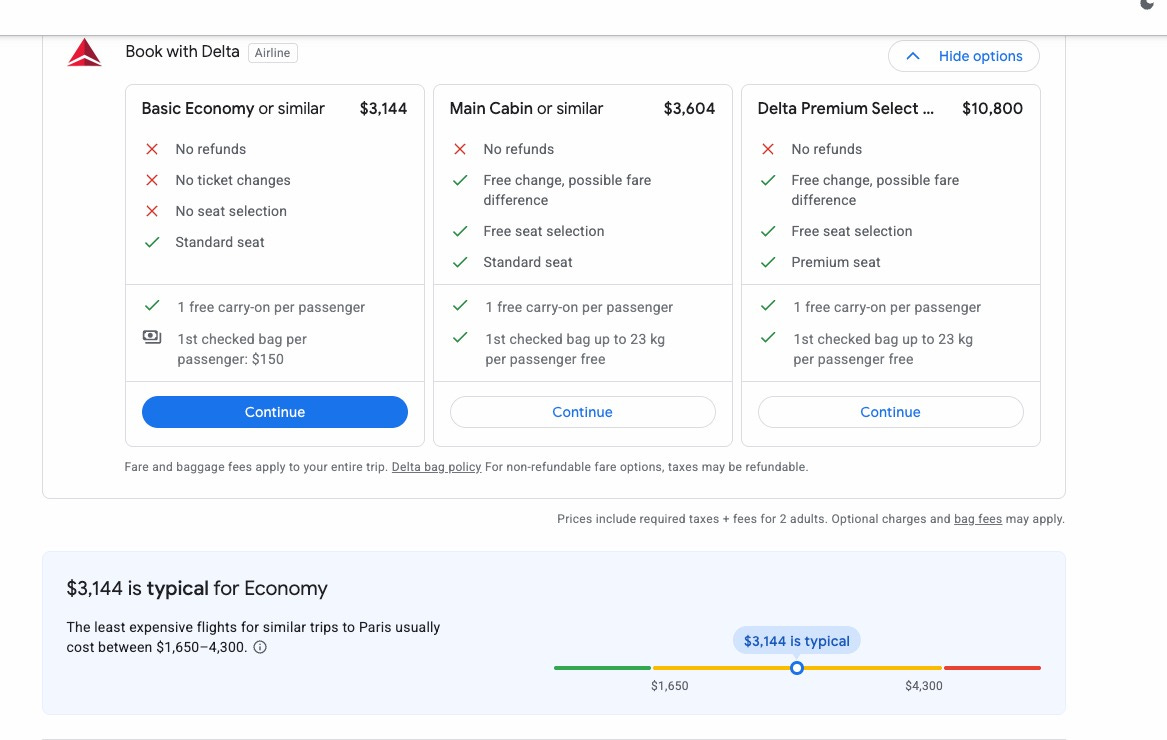Open the Delta bag policy link

[x=436, y=467]
